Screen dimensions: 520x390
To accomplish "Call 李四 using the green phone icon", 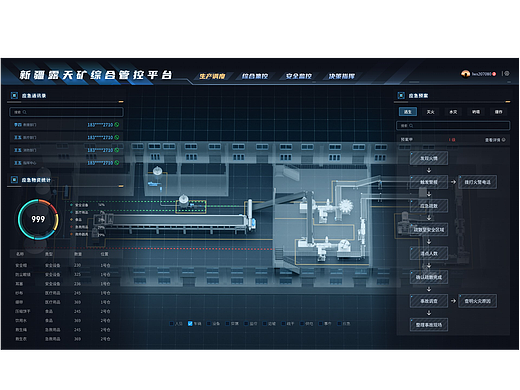I will pos(117,125).
